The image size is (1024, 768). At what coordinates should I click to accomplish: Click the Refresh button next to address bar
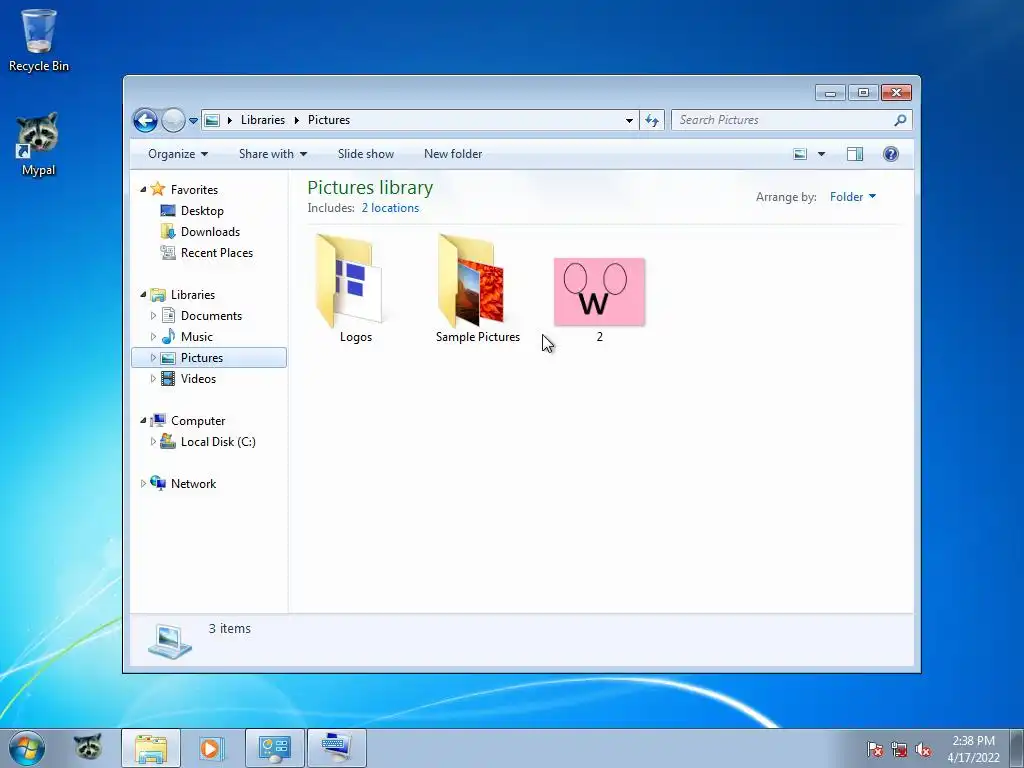[x=652, y=120]
